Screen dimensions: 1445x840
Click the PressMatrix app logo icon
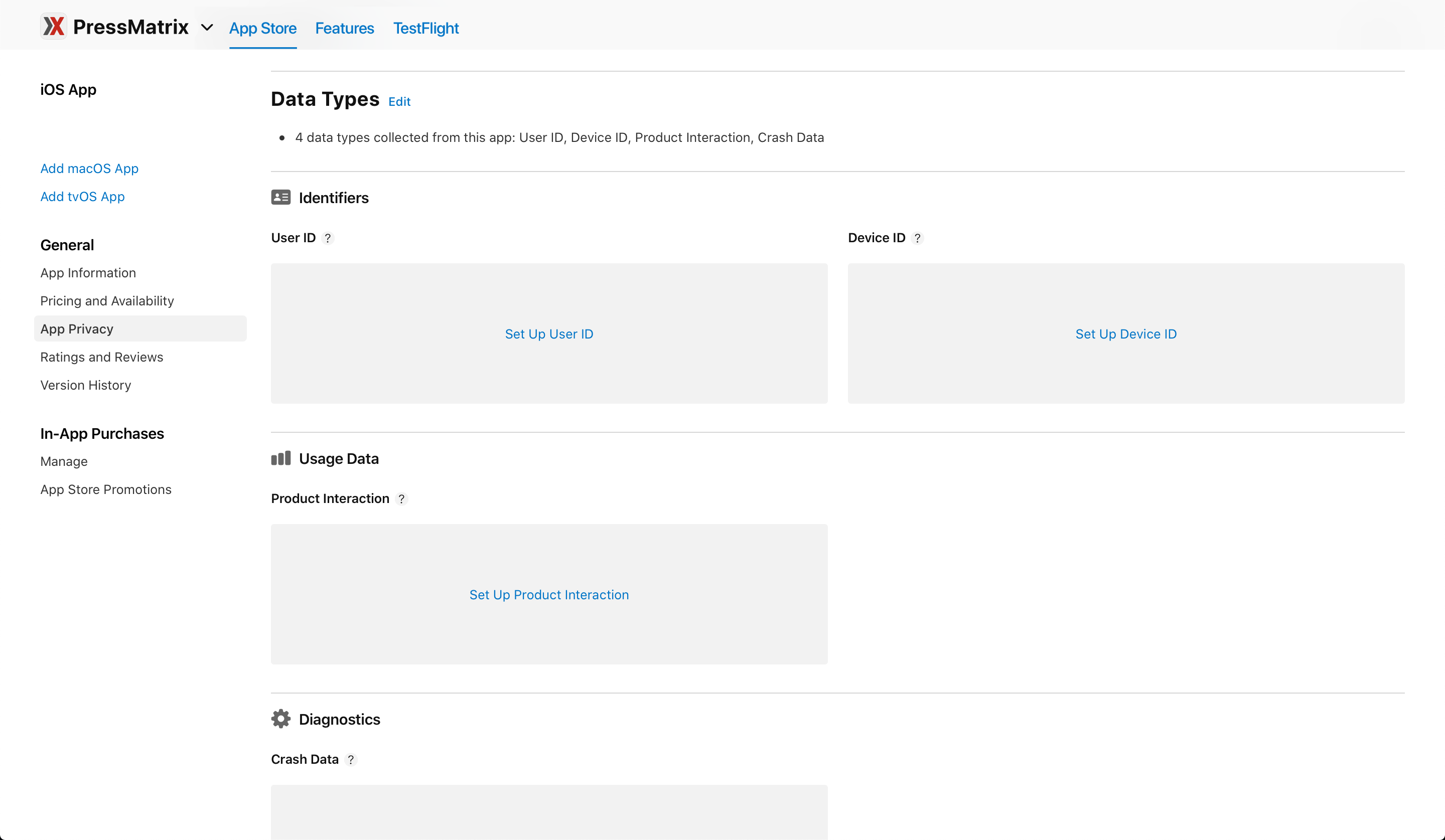[x=54, y=27]
